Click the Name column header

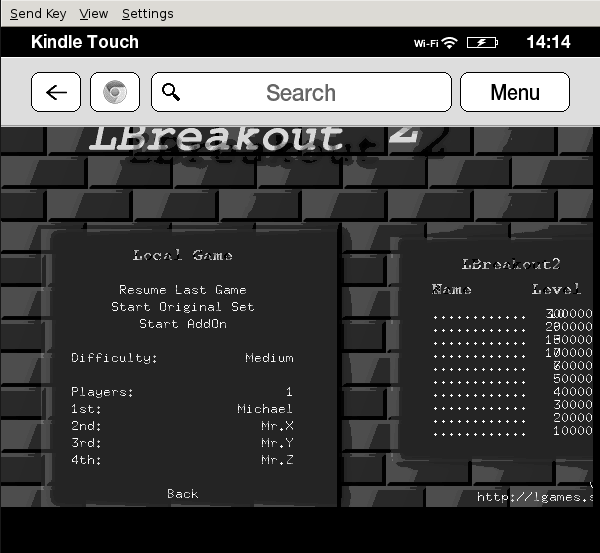tap(452, 289)
